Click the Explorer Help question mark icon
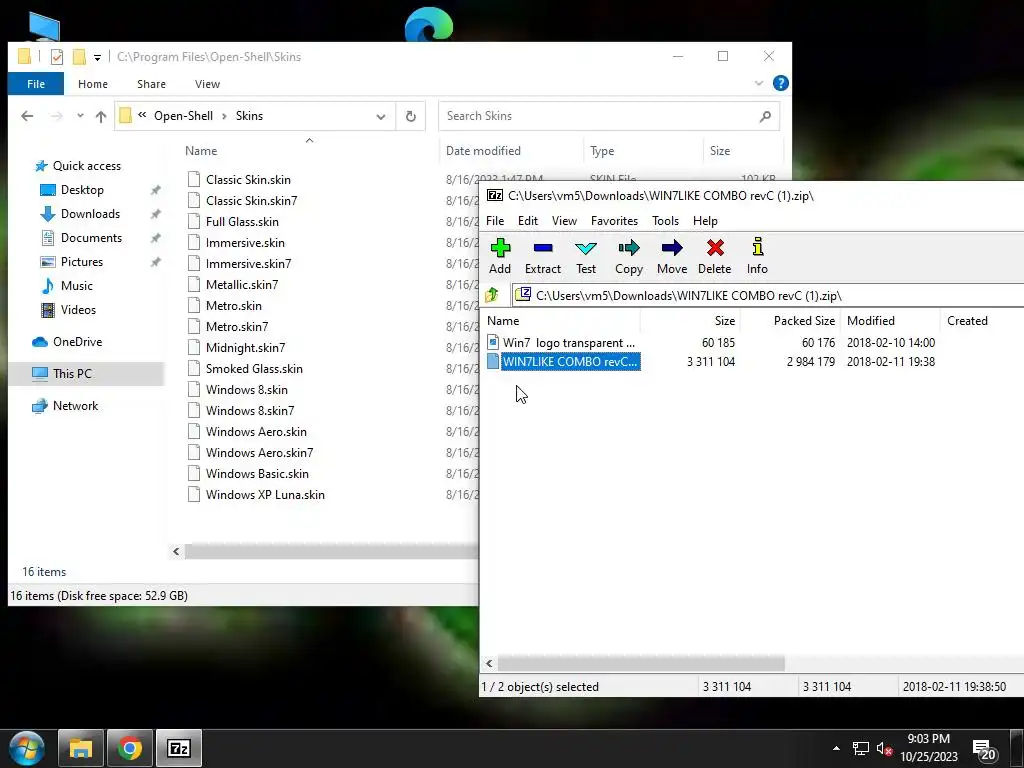 tap(780, 83)
